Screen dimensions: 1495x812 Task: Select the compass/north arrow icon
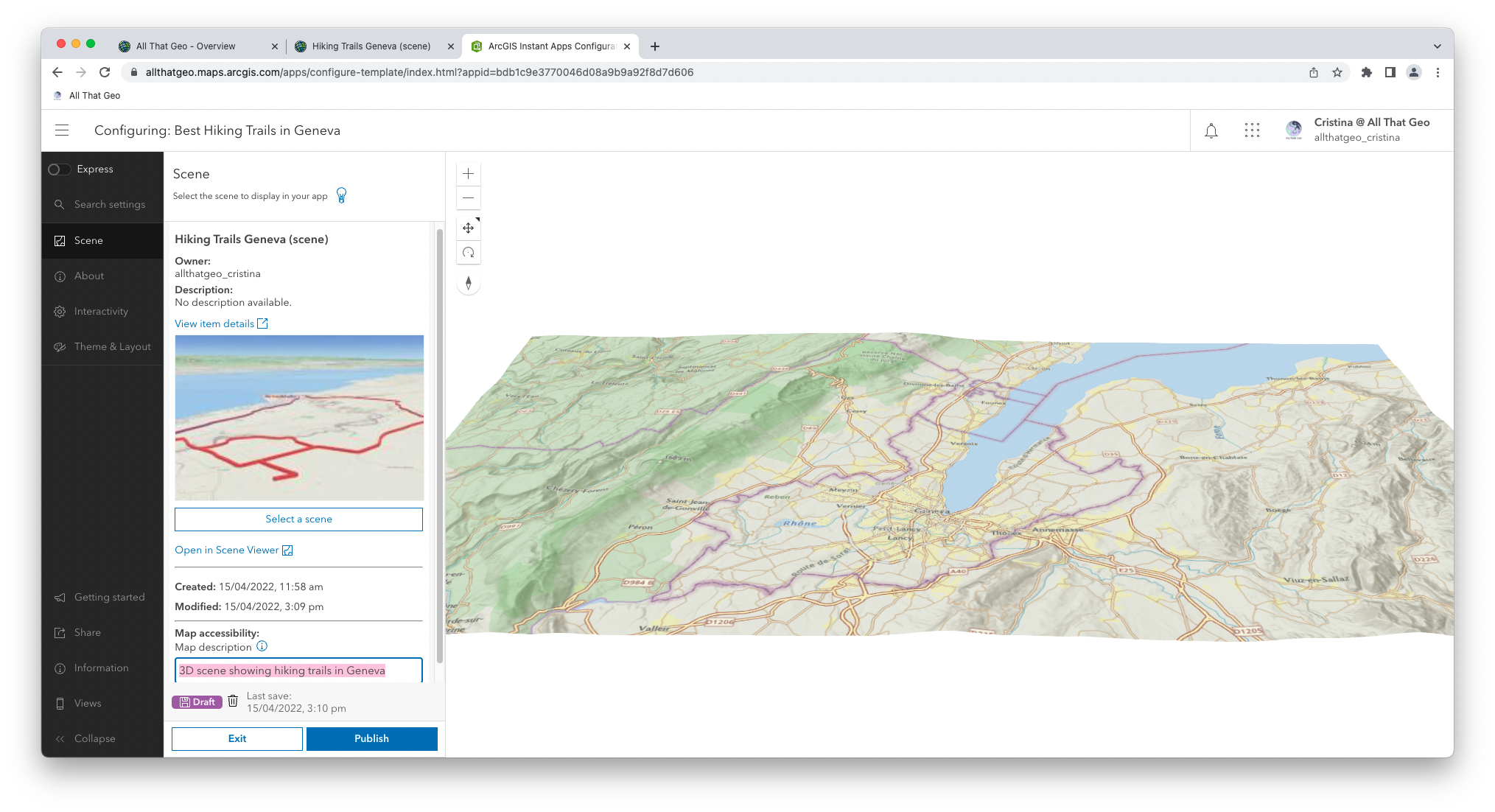click(468, 284)
